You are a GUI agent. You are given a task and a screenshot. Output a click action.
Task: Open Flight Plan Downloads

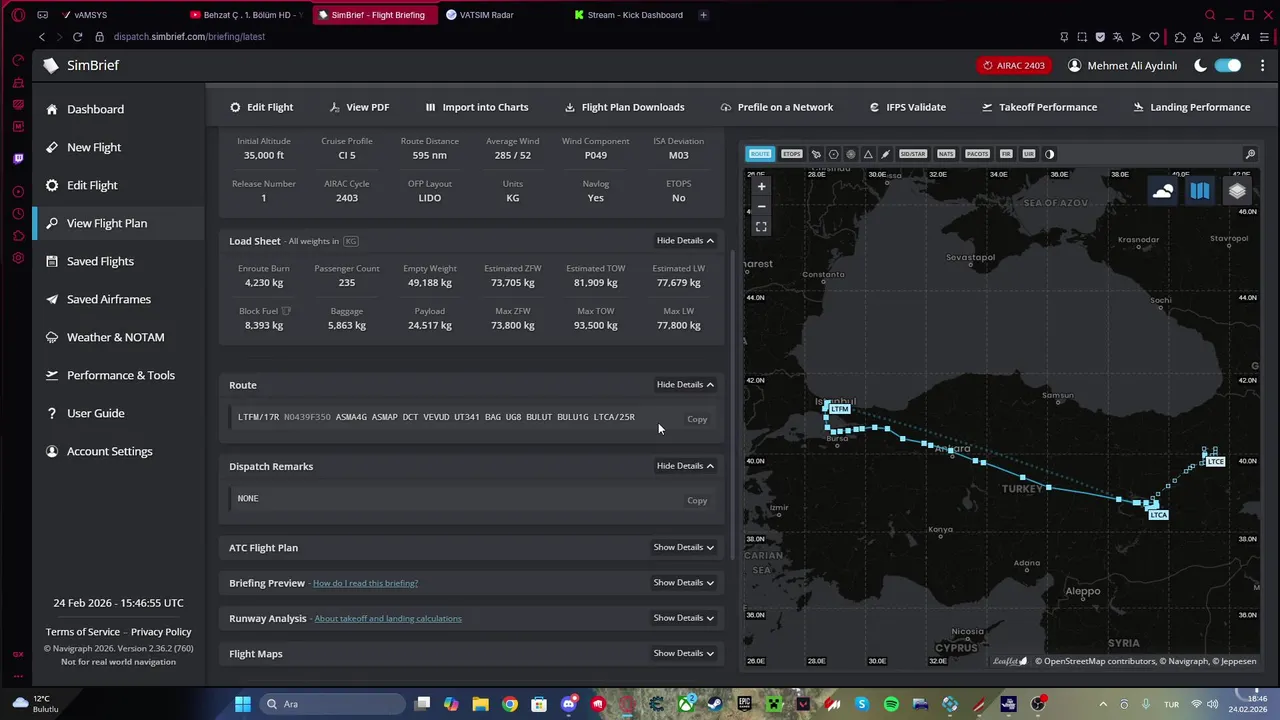624,107
